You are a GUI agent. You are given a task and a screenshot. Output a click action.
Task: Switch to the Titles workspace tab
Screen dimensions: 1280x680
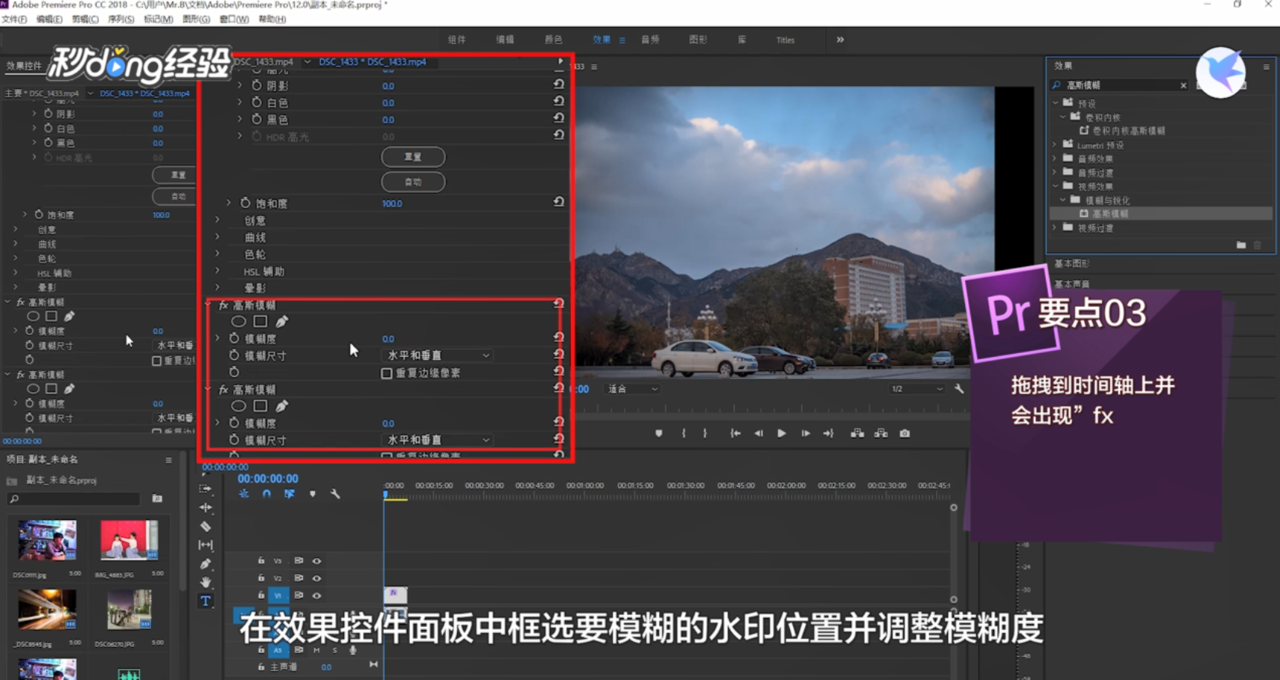pos(786,40)
